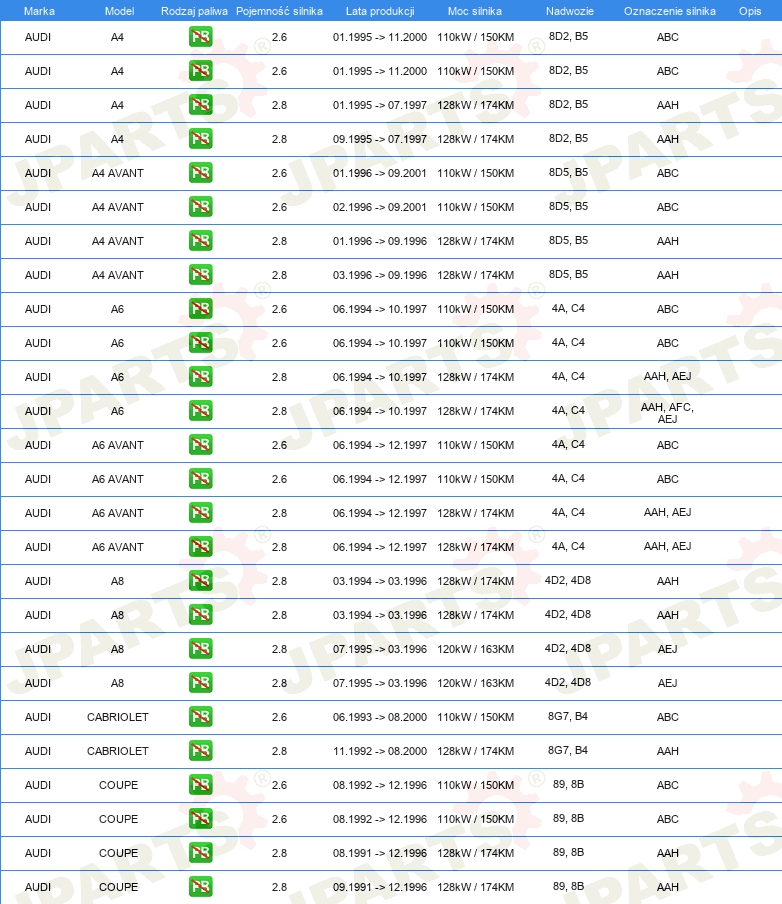Click AUDI in the row with AAH, AFC, AEJ
Screen dimensions: 782x904
pyautogui.click(x=37, y=411)
